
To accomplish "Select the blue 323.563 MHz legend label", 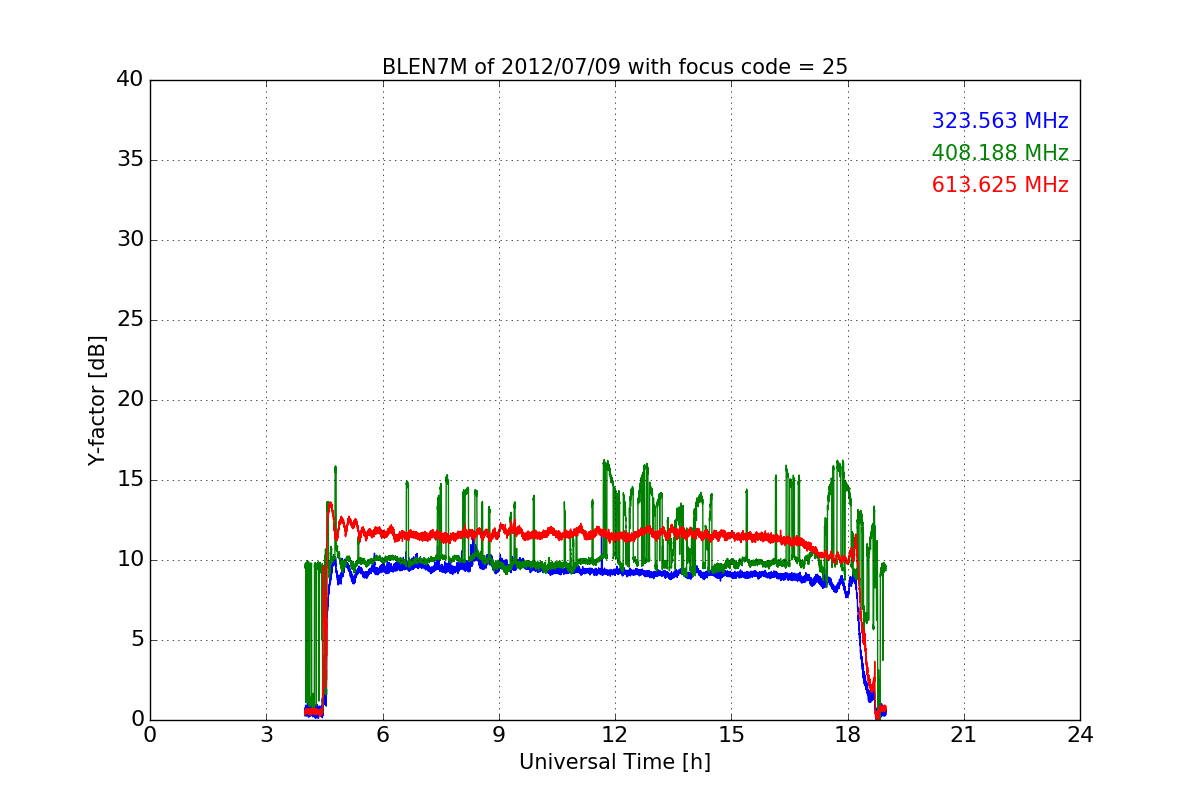I will tap(1000, 121).
